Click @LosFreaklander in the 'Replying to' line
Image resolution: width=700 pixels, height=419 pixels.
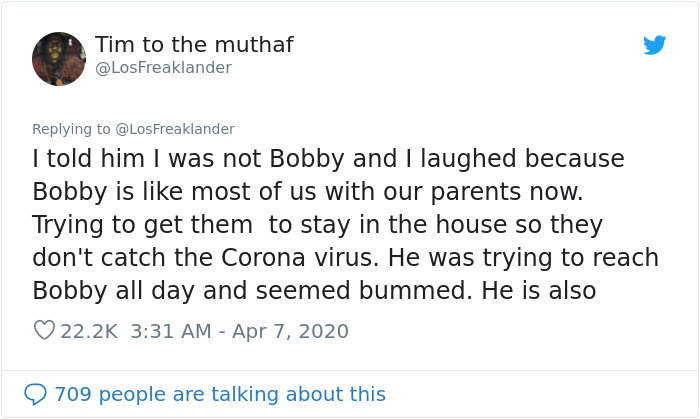tap(175, 129)
